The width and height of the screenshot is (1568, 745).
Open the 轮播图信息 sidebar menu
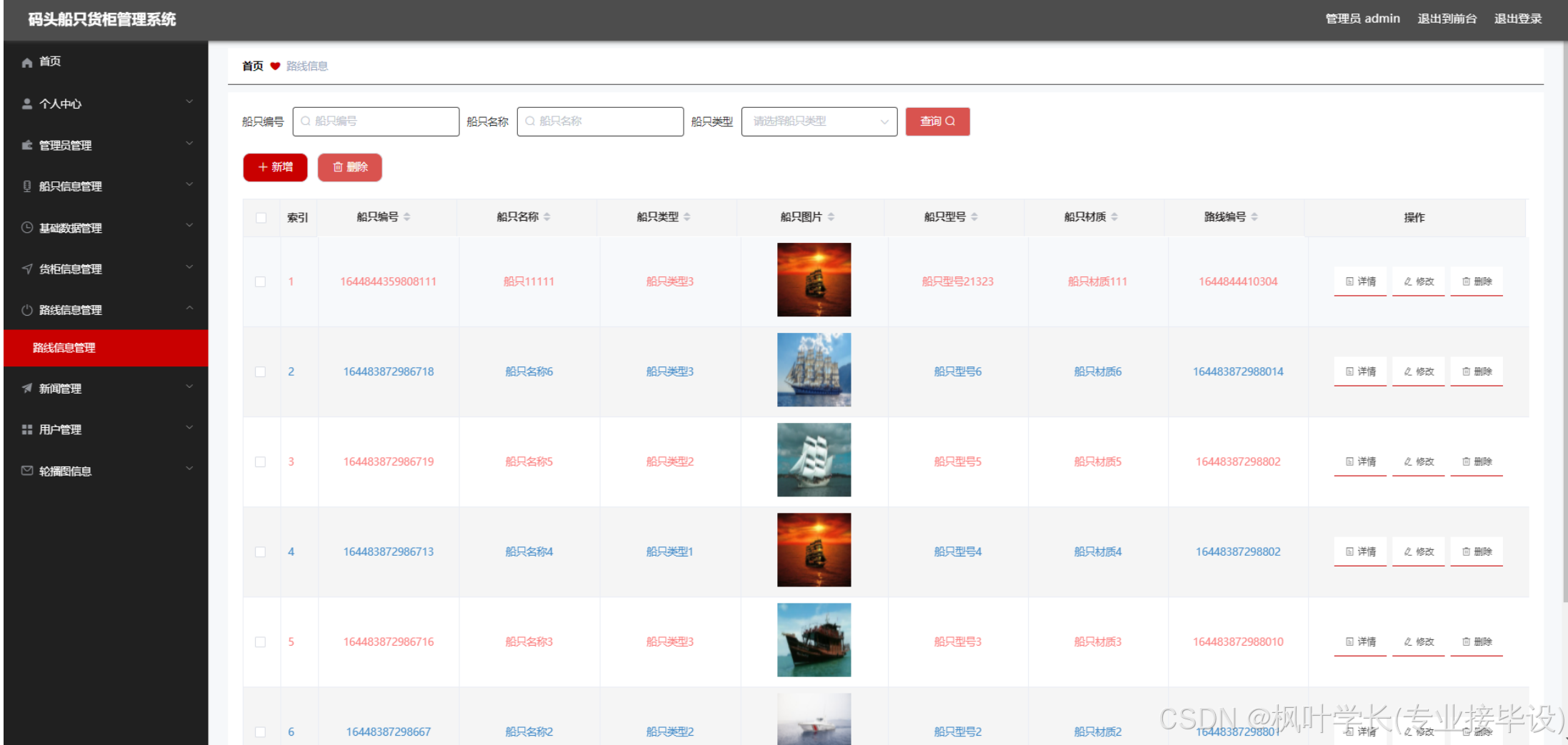(106, 471)
